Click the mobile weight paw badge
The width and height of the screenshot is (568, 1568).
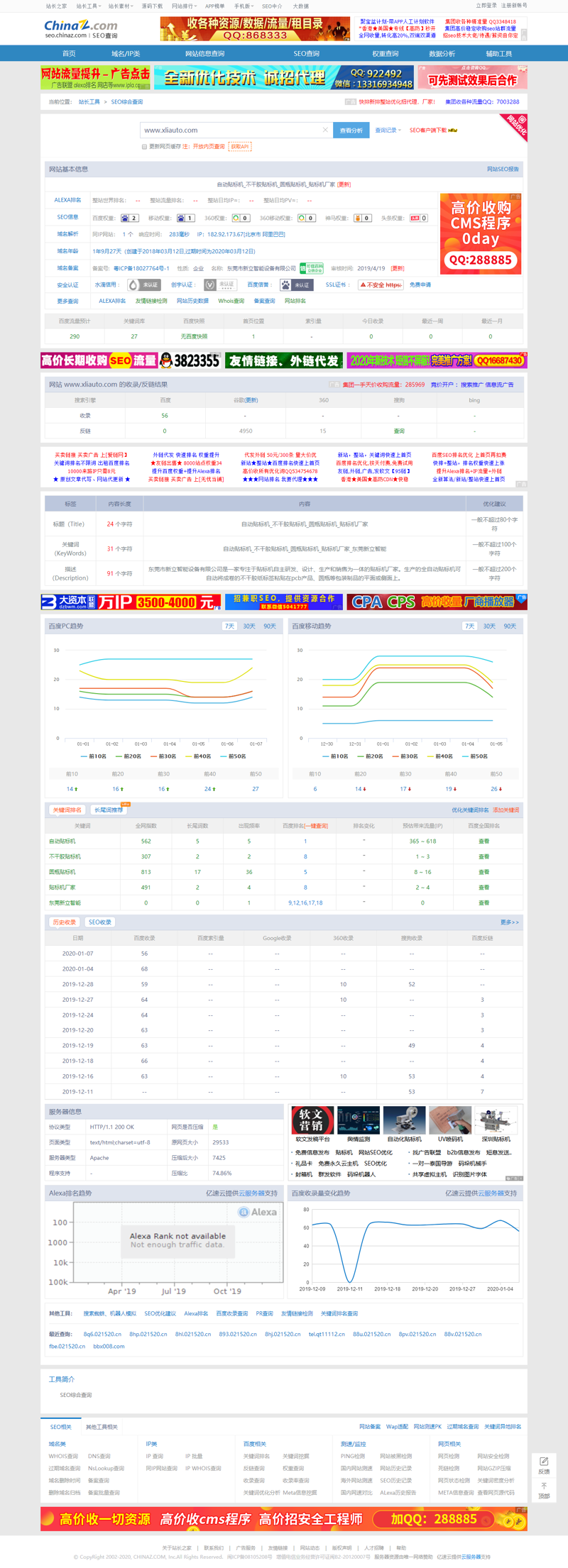[x=185, y=219]
